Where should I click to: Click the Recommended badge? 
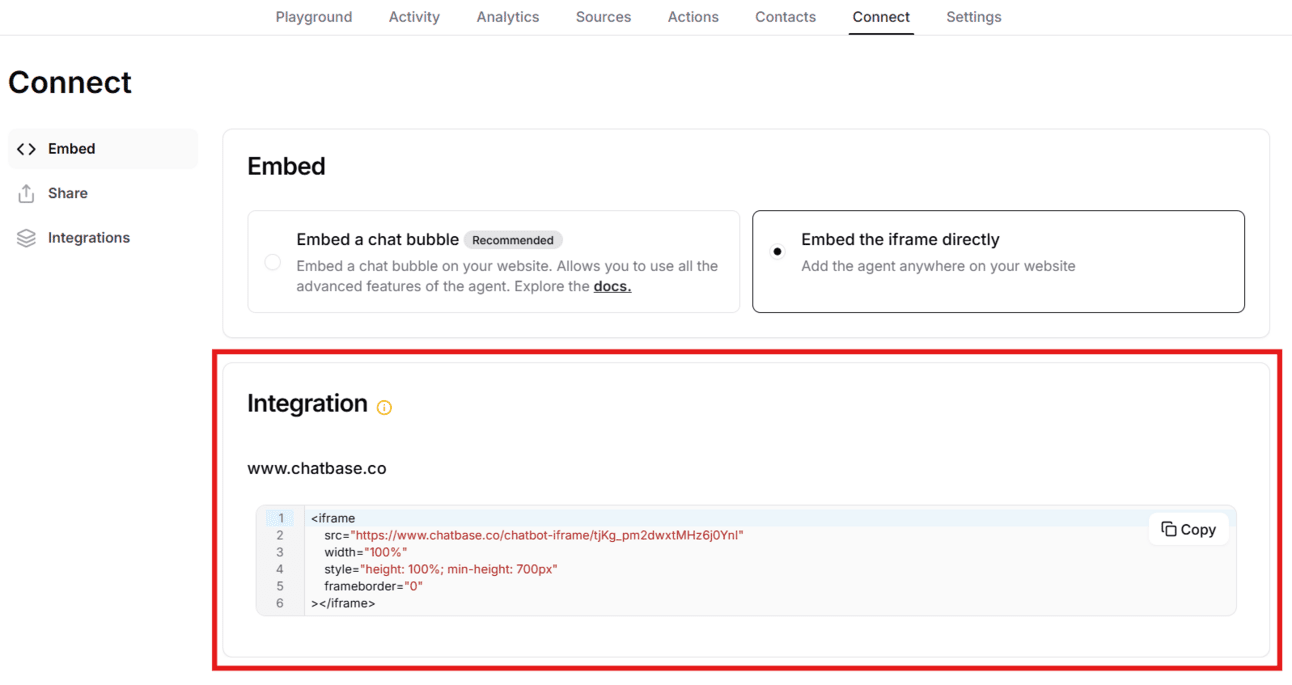pos(513,240)
